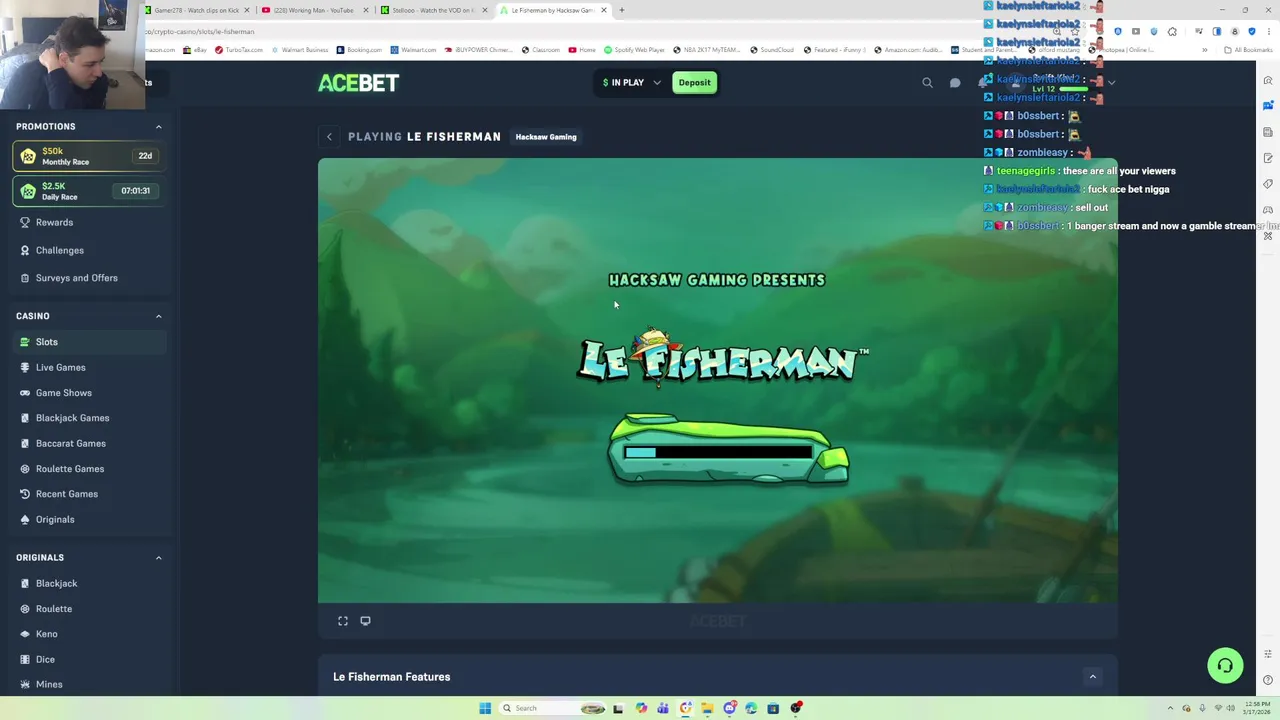Switch to the Working Man YouTube tab
The height and width of the screenshot is (720, 1280).
314,10
